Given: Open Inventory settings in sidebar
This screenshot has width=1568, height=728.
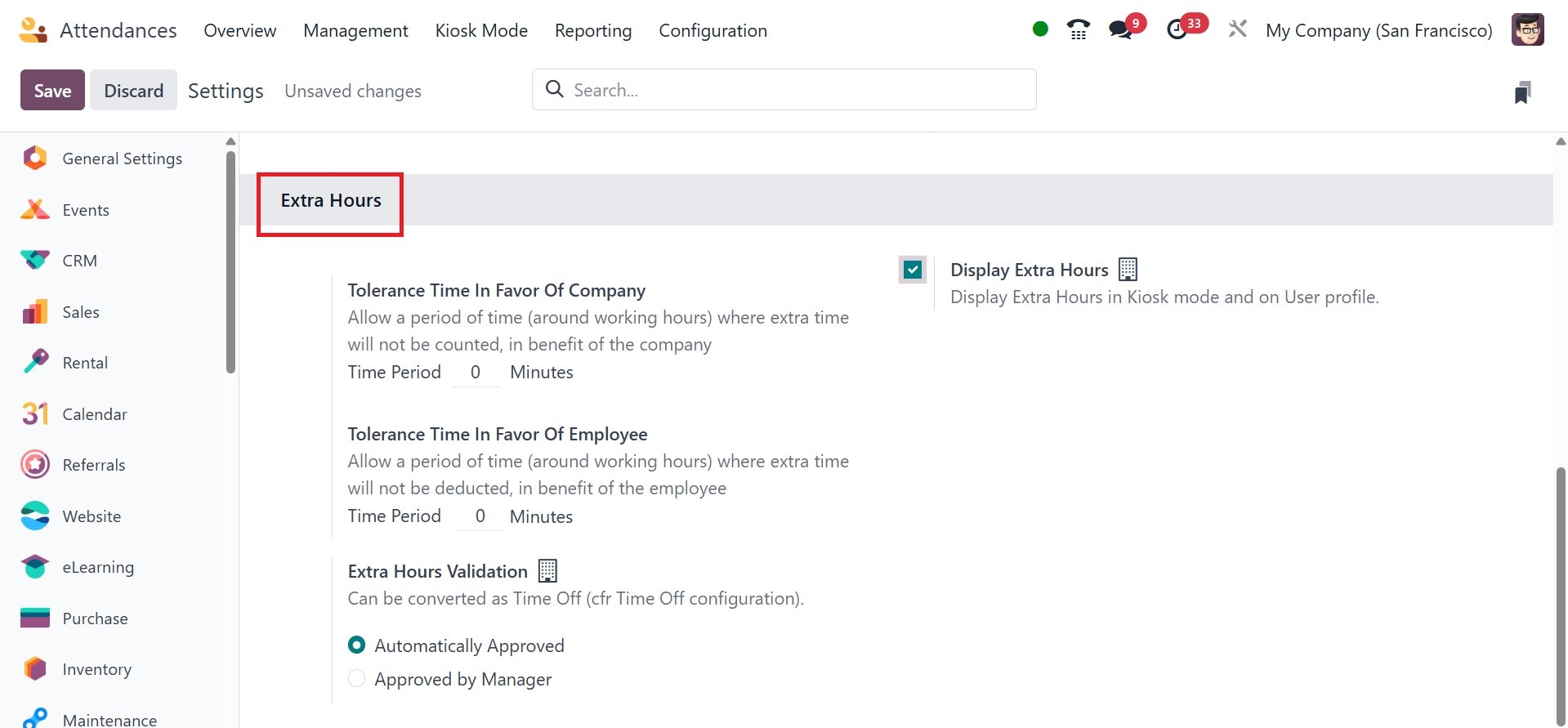Looking at the screenshot, I should (96, 669).
